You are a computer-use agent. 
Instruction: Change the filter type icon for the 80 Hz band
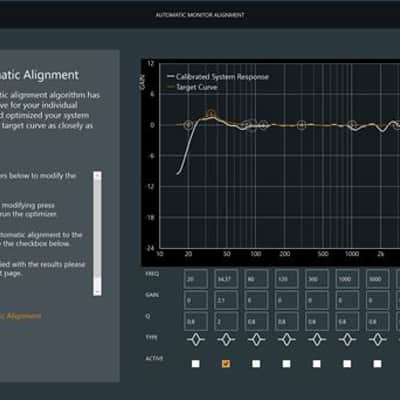coord(256,340)
